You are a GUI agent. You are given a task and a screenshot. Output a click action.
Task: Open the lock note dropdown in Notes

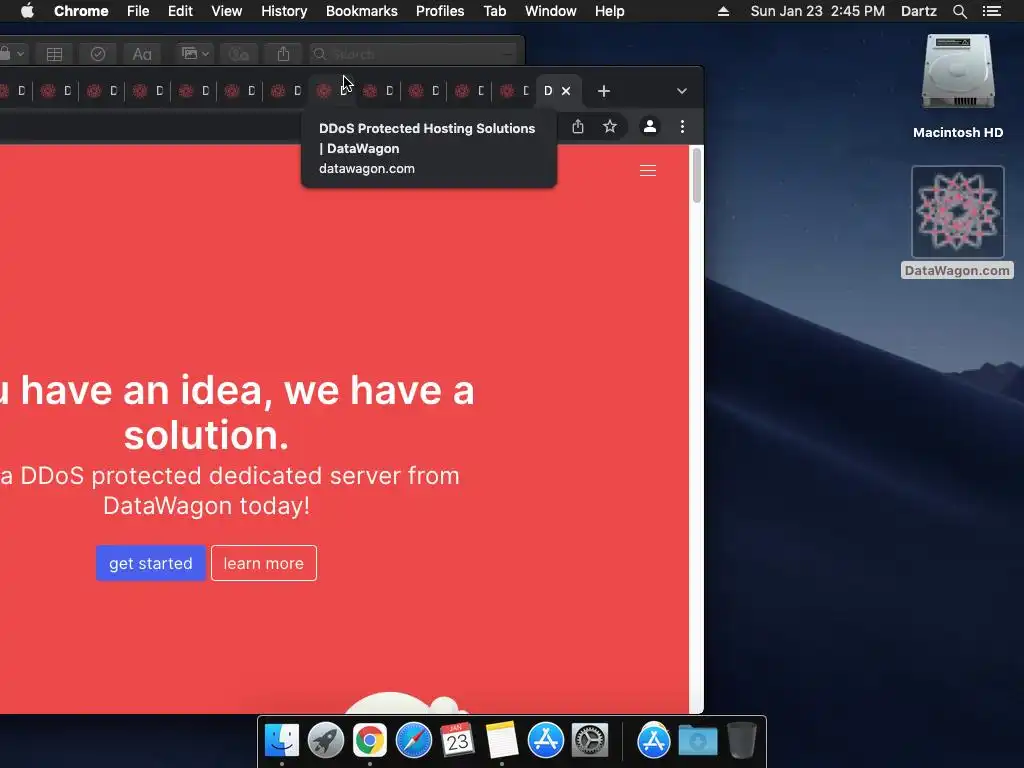pos(12,54)
